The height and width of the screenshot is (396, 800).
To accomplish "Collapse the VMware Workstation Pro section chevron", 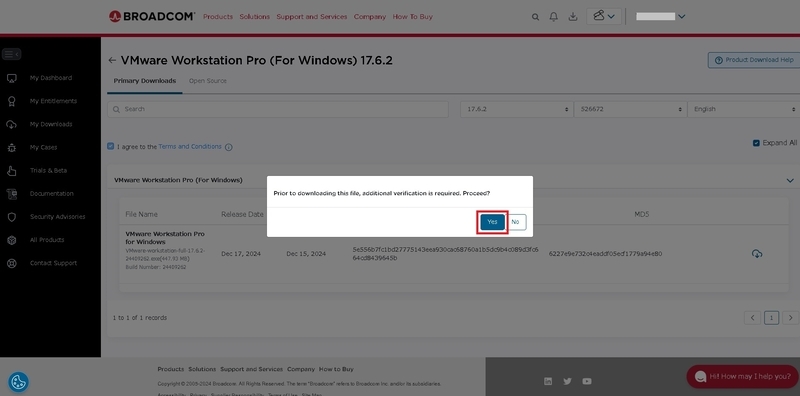I will pyautogui.click(x=790, y=180).
